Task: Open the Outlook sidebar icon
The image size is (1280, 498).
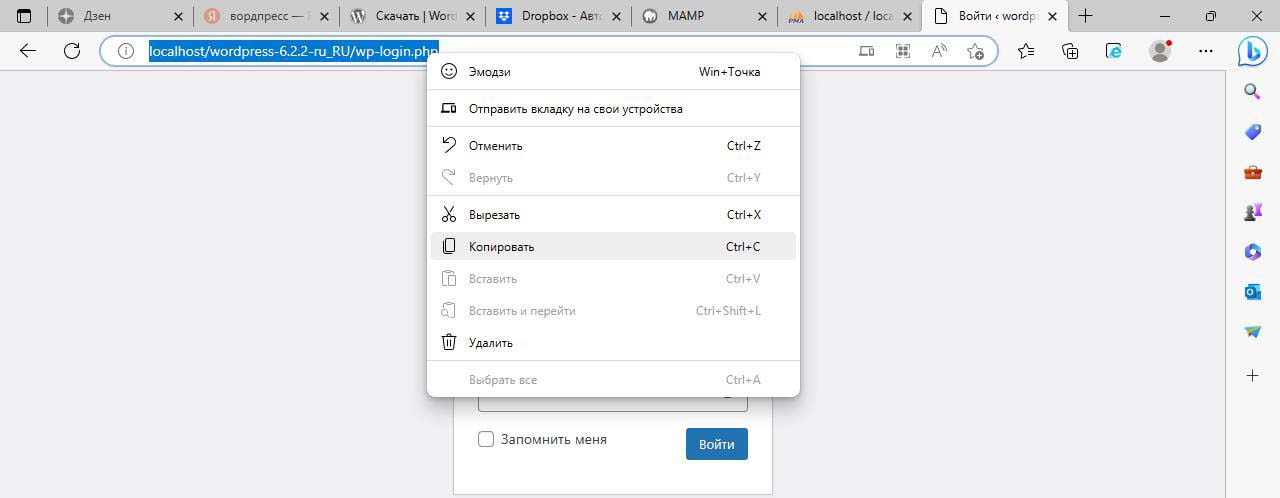Action: 1252,292
